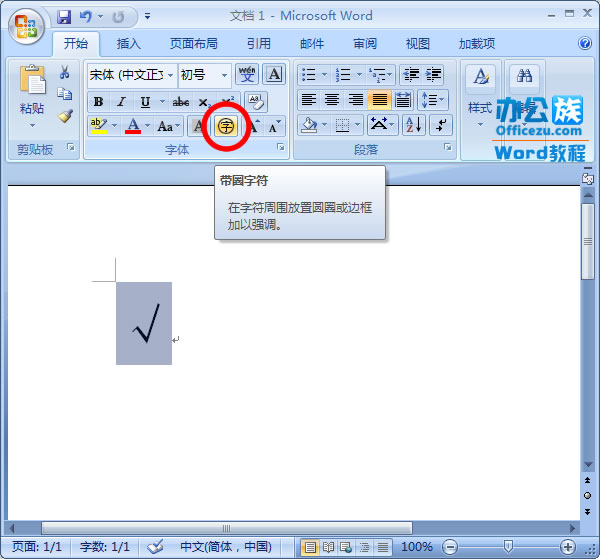
Task: Align text left
Action: [x=309, y=100]
